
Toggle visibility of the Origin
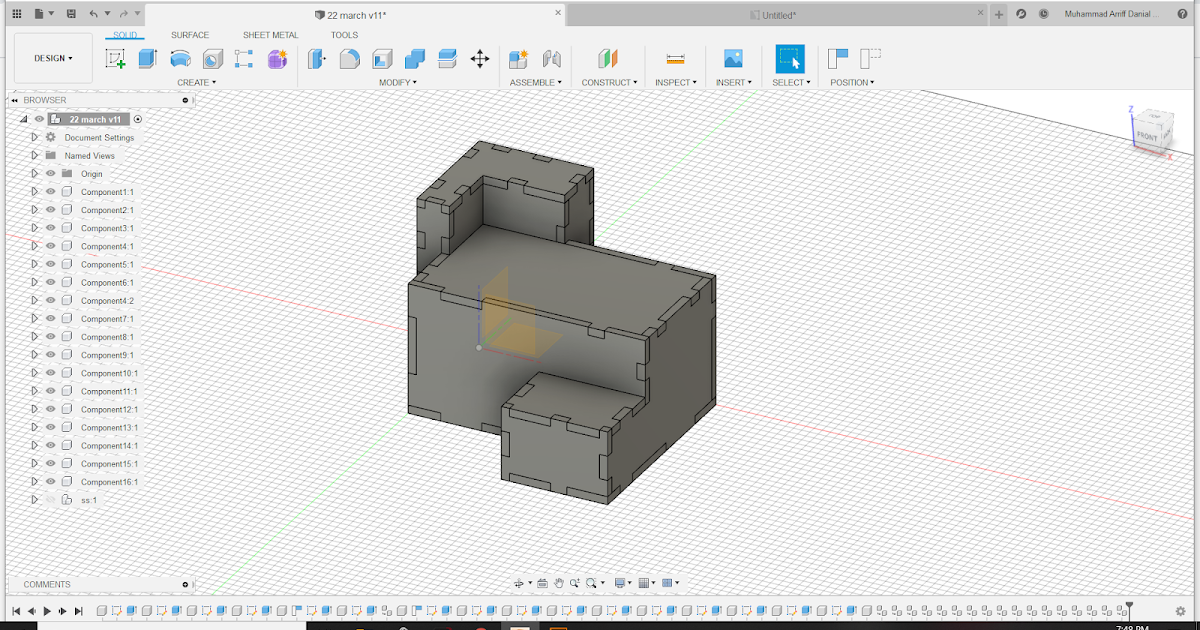(50, 173)
